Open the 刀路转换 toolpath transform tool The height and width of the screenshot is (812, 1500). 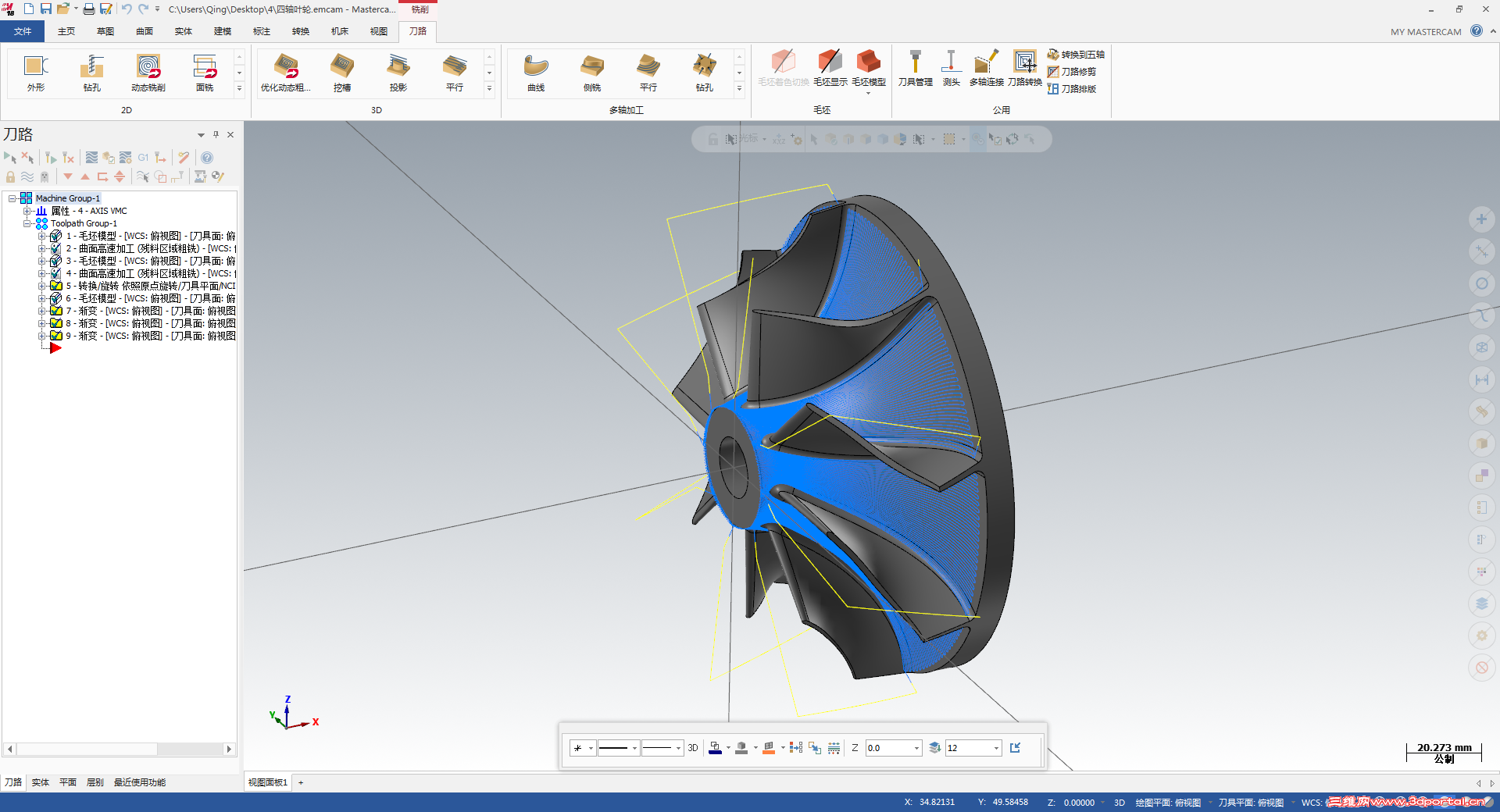1025,68
